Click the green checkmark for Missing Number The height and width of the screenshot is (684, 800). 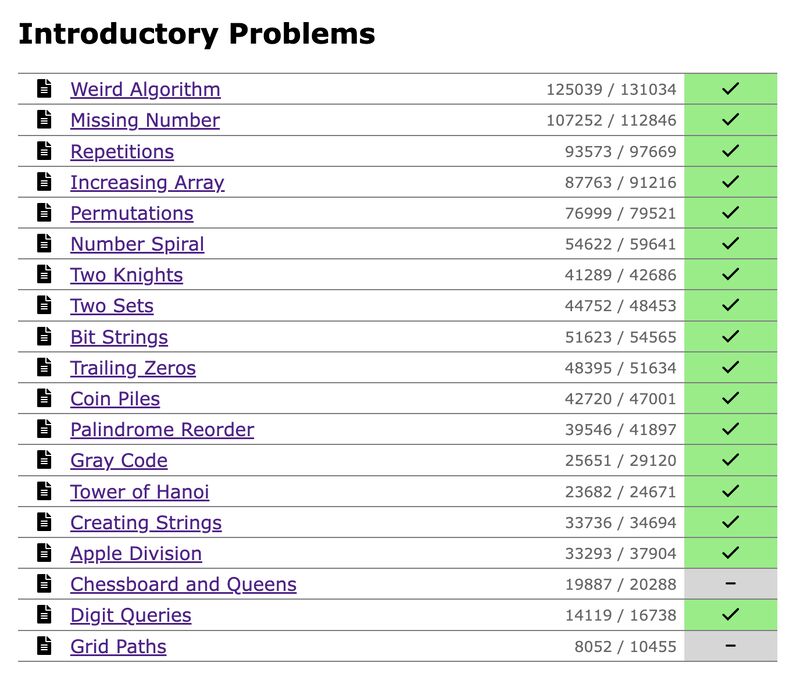pos(730,120)
